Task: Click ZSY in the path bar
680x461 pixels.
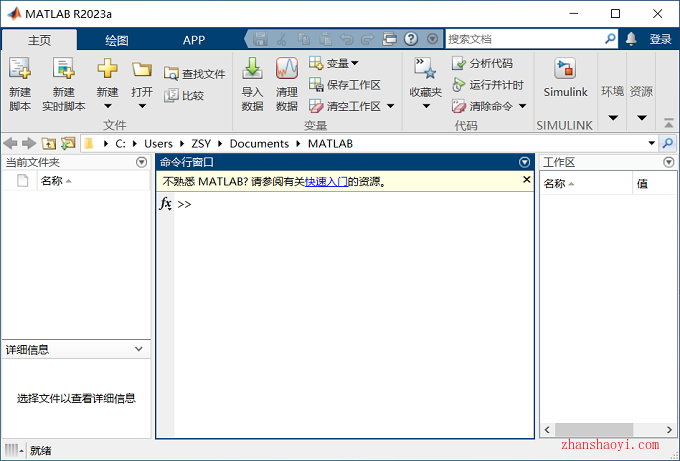Action: 201,144
